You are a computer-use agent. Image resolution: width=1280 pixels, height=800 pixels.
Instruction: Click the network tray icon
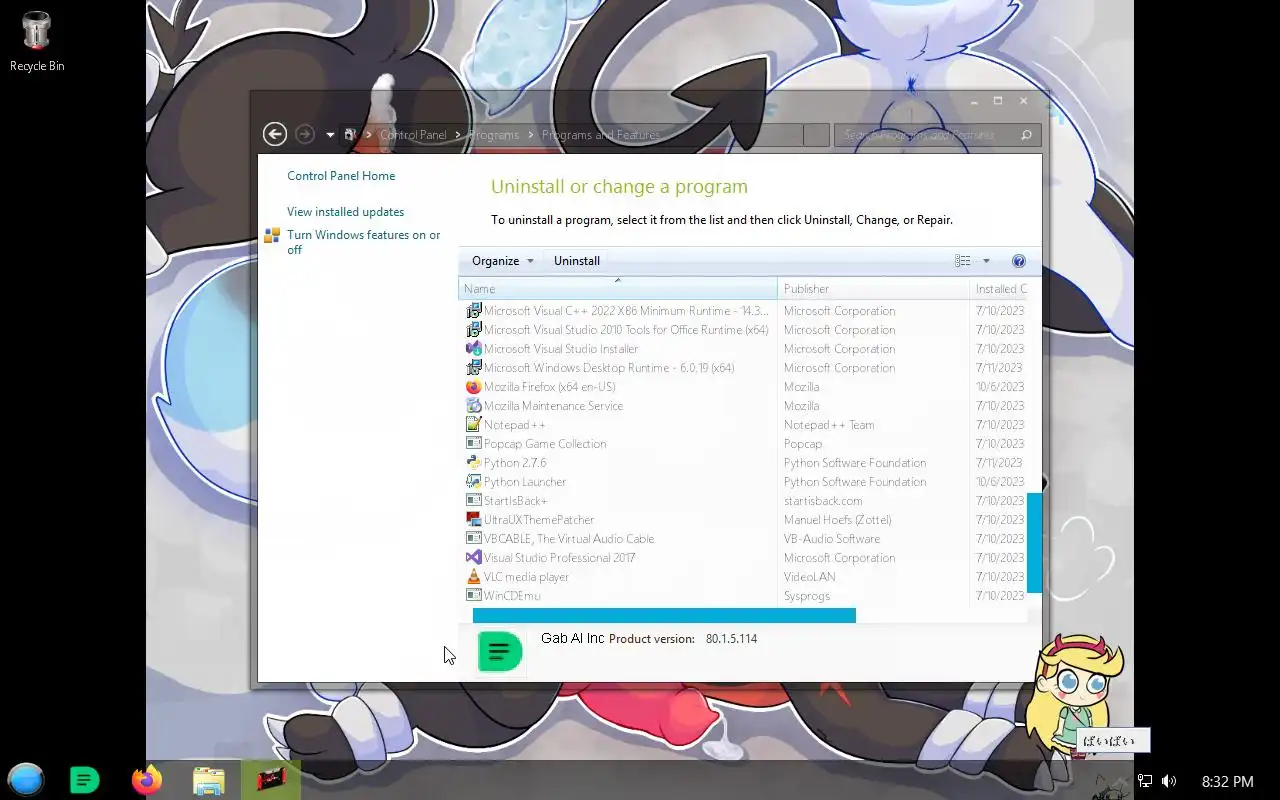pyautogui.click(x=1146, y=781)
